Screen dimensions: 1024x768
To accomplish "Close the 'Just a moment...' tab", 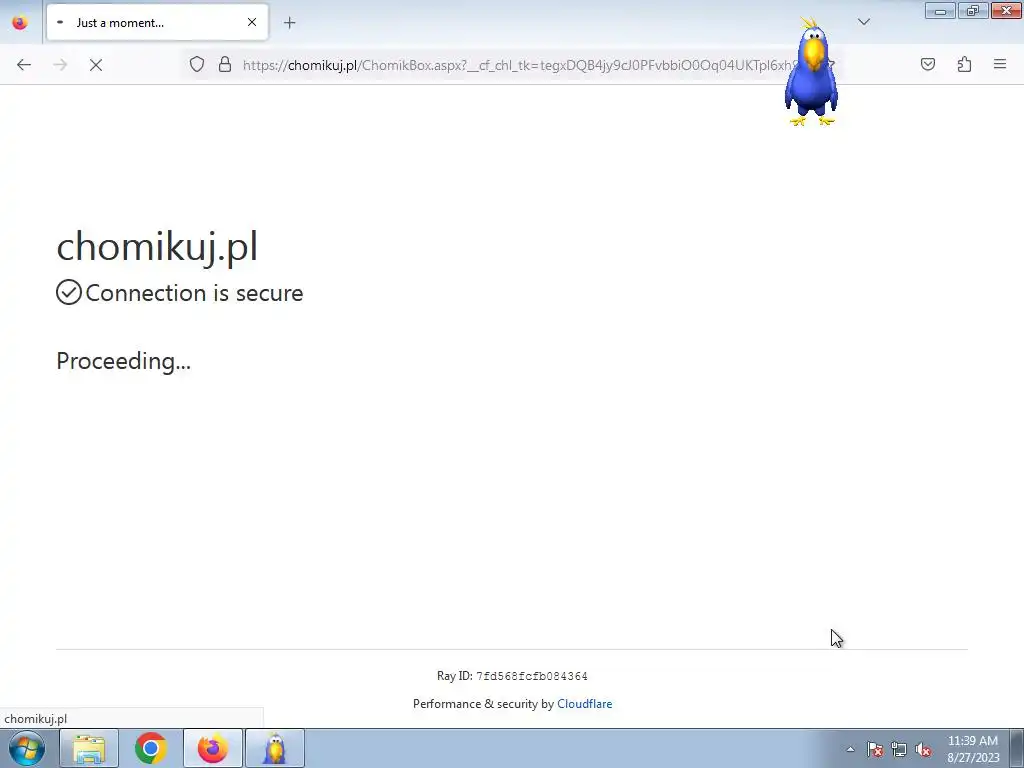I will tap(252, 22).
